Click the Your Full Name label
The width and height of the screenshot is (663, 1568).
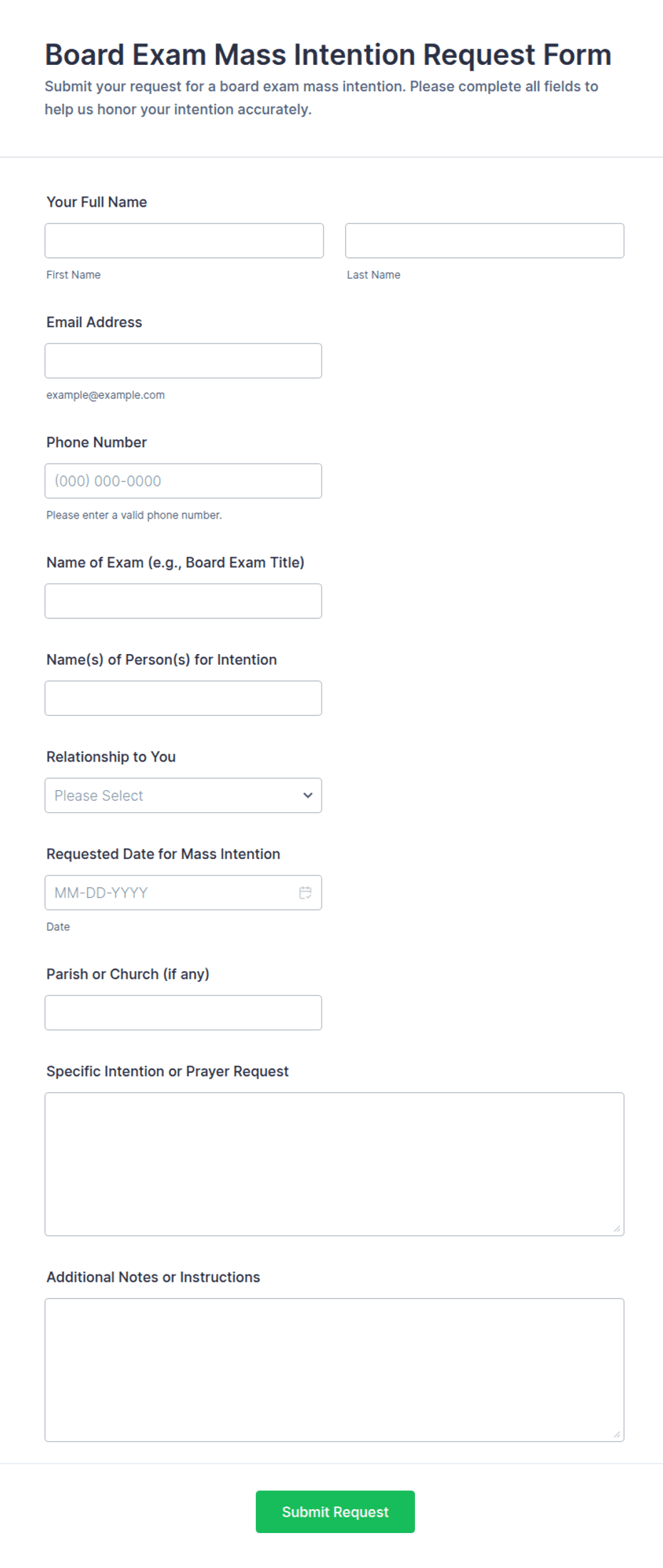tap(97, 202)
